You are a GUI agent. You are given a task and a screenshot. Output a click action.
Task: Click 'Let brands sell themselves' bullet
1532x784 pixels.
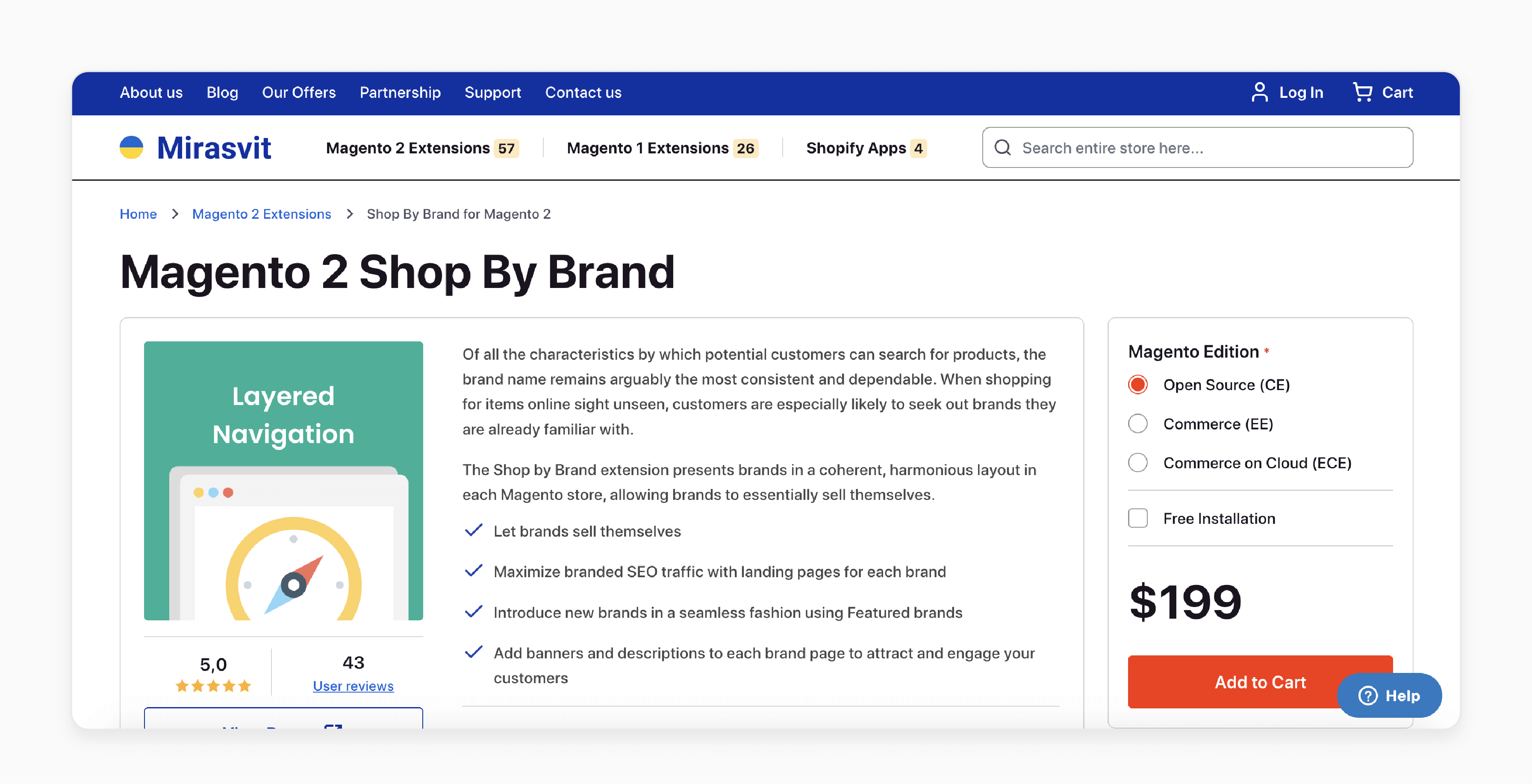[587, 531]
